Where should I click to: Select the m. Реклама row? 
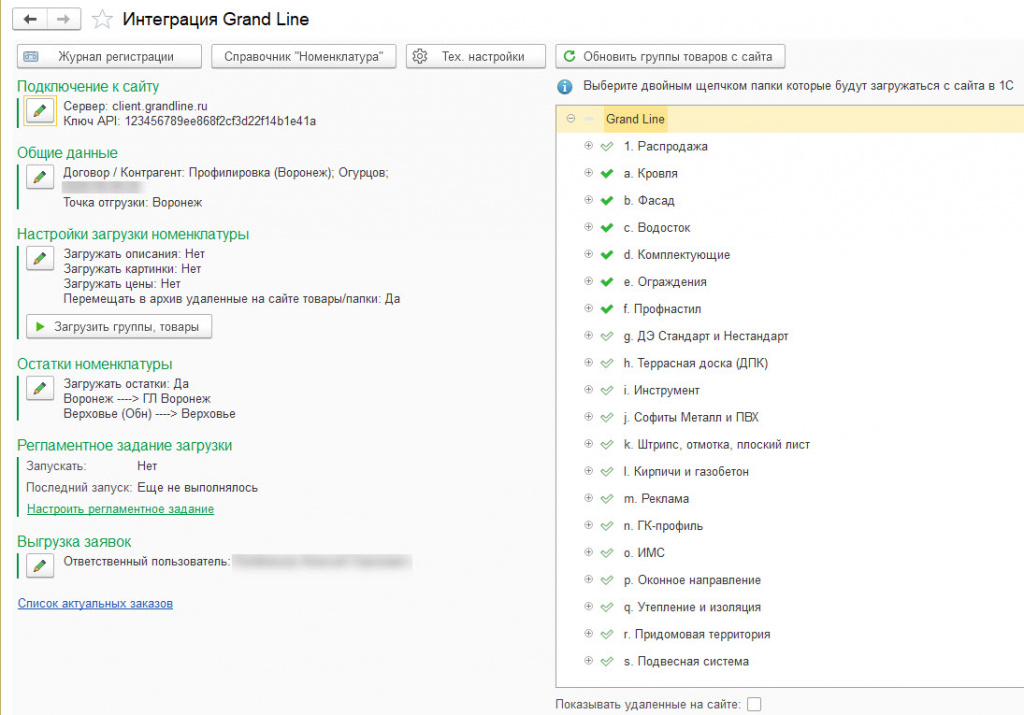(x=790, y=499)
